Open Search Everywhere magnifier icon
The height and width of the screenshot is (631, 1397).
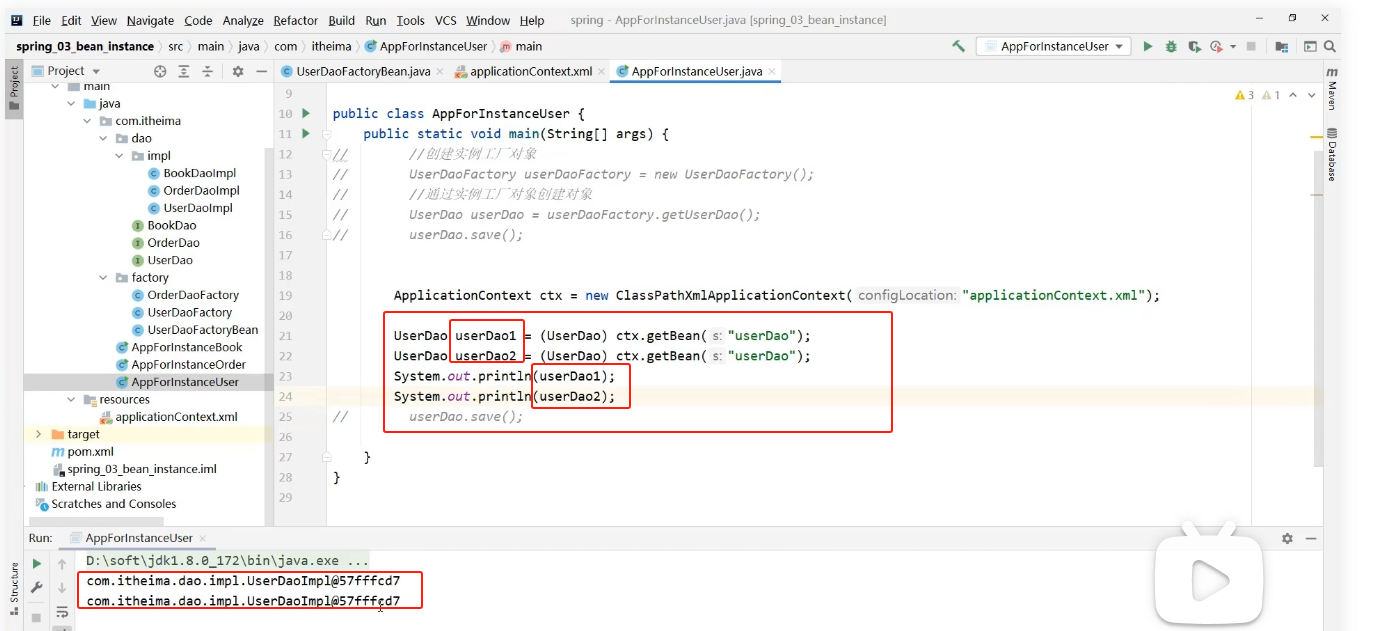coord(1330,46)
